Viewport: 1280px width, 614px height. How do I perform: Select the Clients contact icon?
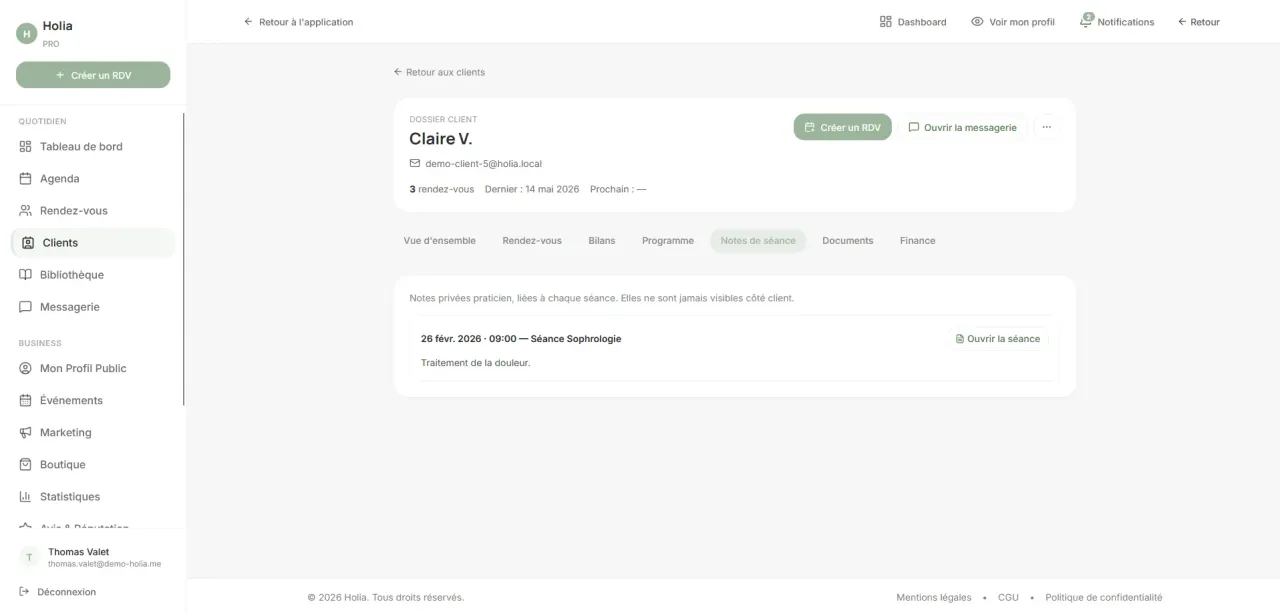[28, 243]
